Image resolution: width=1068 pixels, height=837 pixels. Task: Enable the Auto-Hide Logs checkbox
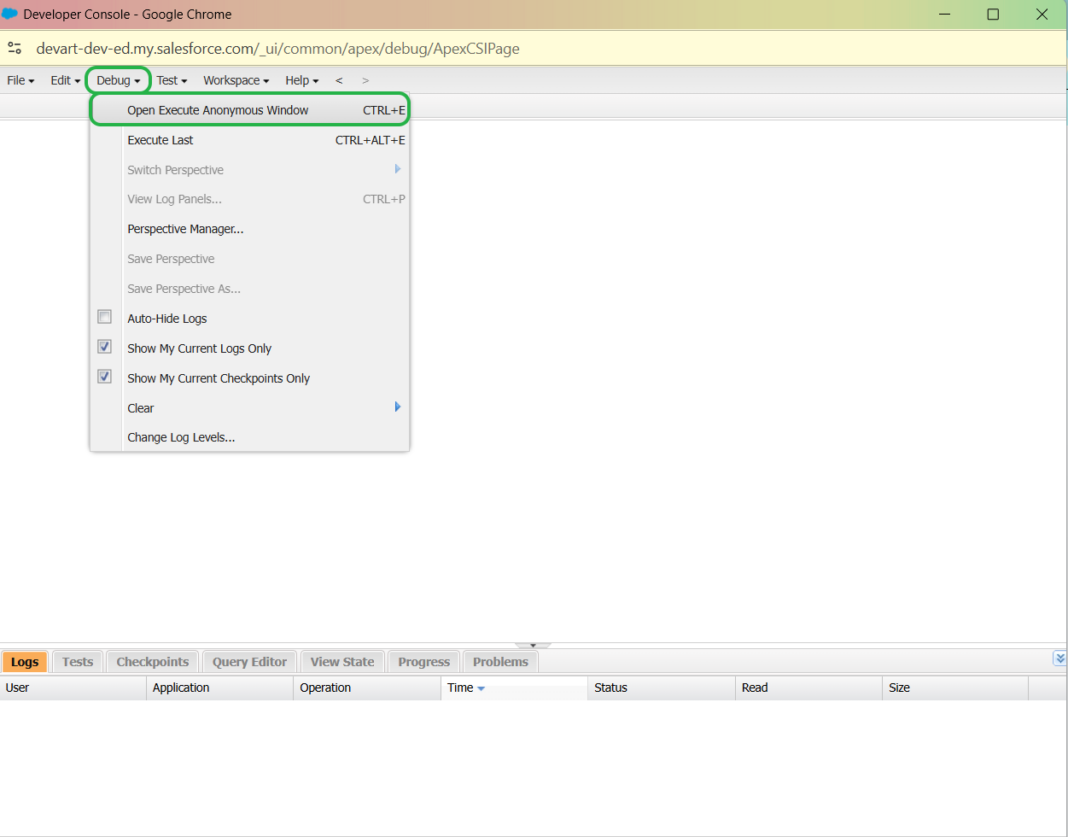pos(104,316)
